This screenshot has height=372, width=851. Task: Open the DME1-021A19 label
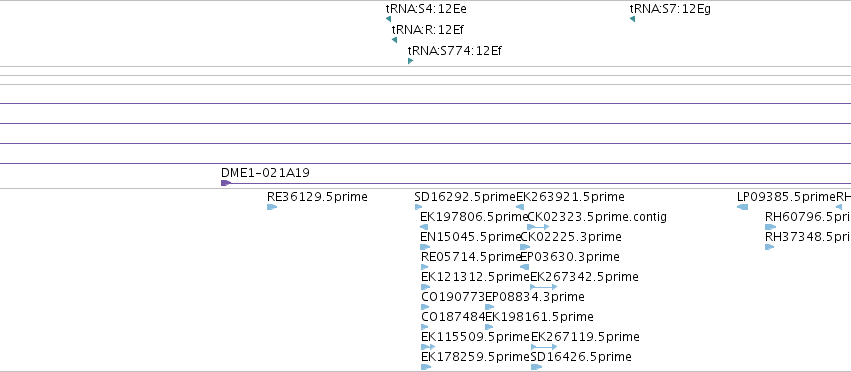265,173
